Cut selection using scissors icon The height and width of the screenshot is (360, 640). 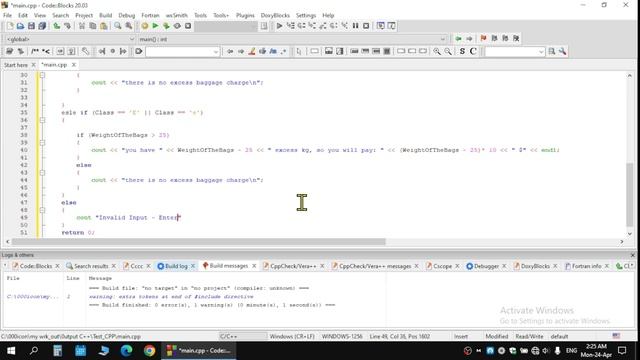tap(82, 26)
